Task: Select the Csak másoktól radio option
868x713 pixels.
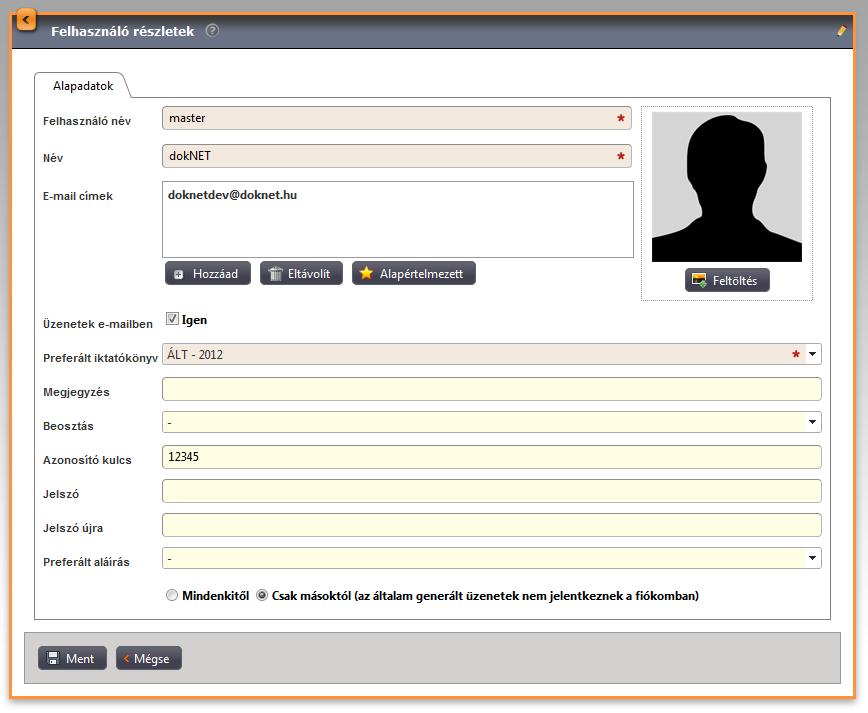Action: pyautogui.click(x=262, y=596)
